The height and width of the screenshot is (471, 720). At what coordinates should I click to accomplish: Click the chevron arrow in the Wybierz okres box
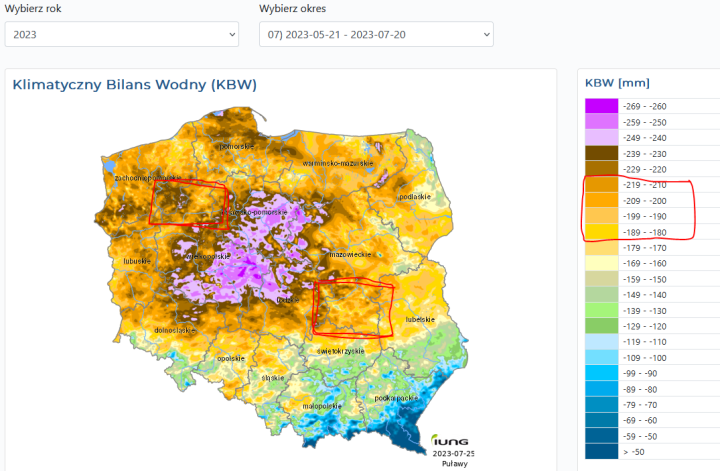pyautogui.click(x=485, y=35)
